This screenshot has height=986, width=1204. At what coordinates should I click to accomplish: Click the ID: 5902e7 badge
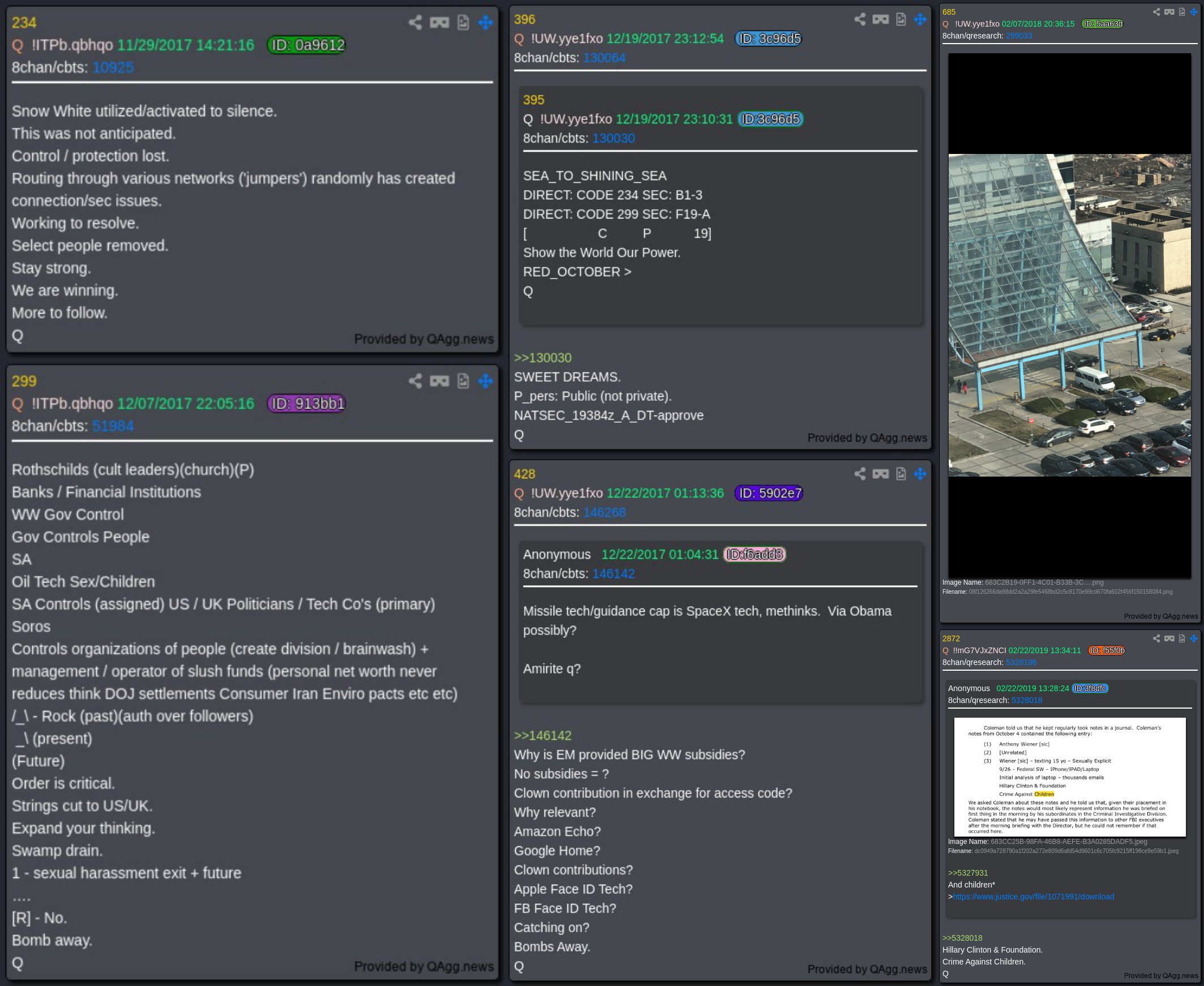pos(768,493)
